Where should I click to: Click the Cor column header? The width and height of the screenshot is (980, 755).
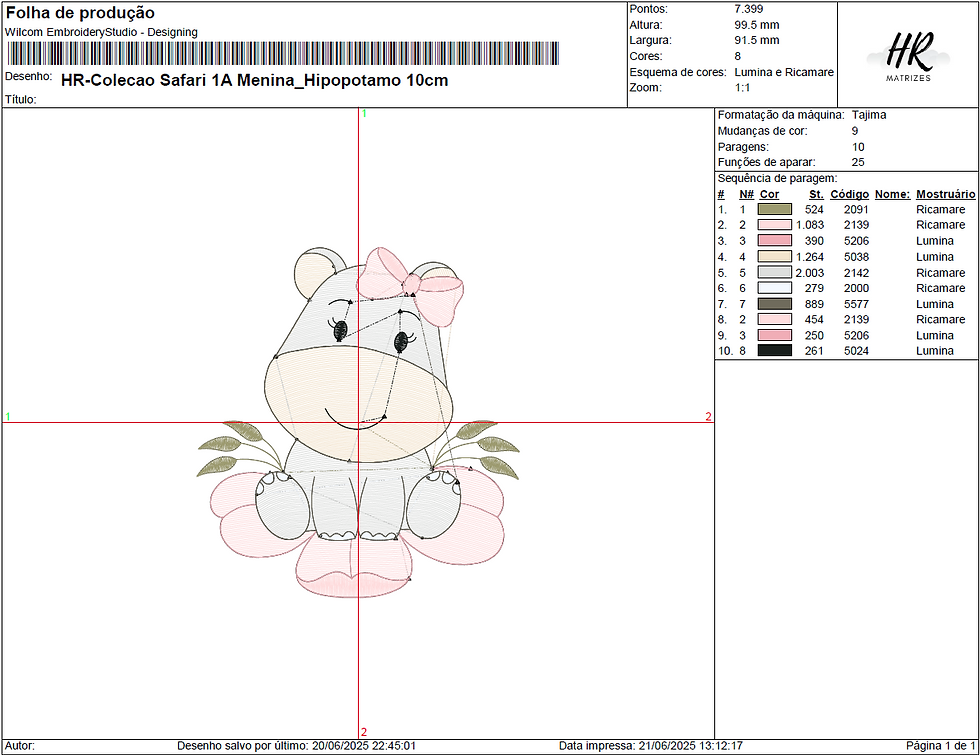coord(769,194)
